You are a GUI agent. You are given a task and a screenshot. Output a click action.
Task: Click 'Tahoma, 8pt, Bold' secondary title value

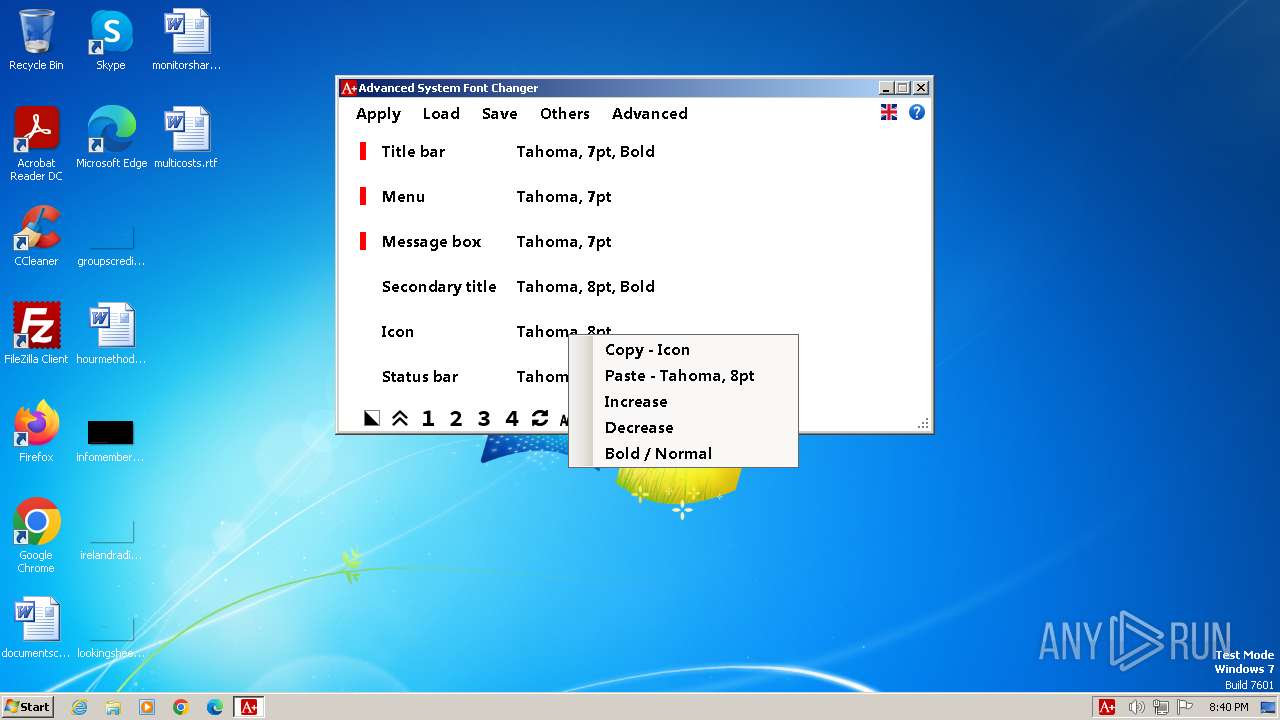(x=586, y=287)
